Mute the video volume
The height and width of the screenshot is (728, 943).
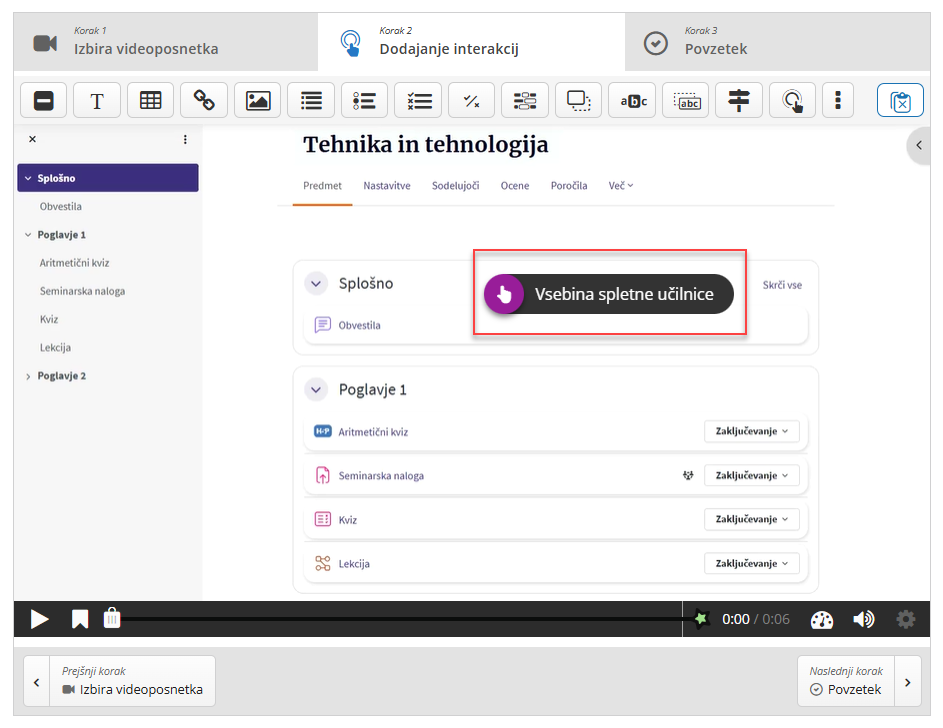point(863,619)
